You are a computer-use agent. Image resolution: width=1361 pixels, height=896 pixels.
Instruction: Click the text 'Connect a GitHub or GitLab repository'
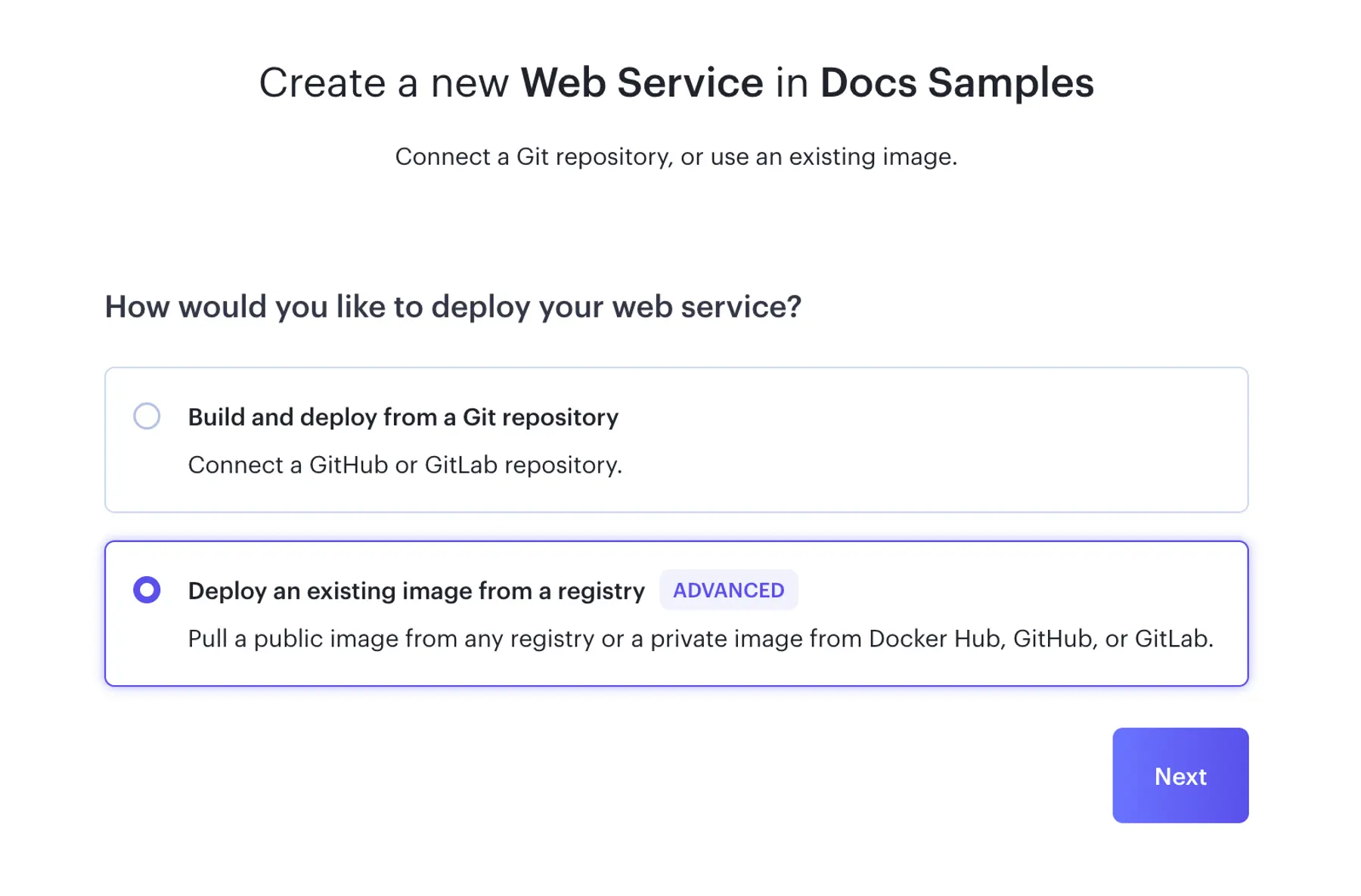[405, 464]
